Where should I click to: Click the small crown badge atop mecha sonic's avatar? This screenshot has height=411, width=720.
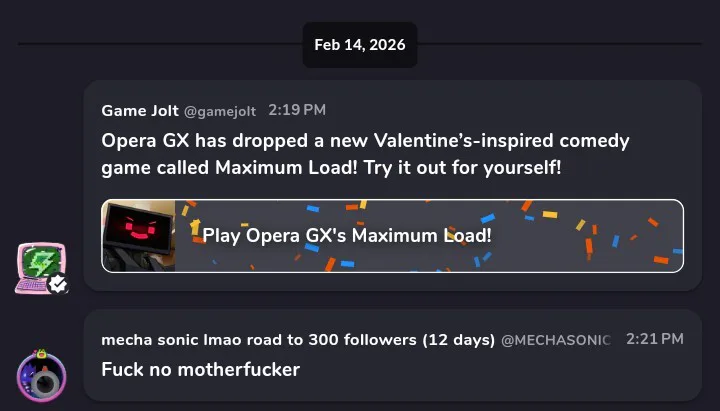[41, 353]
